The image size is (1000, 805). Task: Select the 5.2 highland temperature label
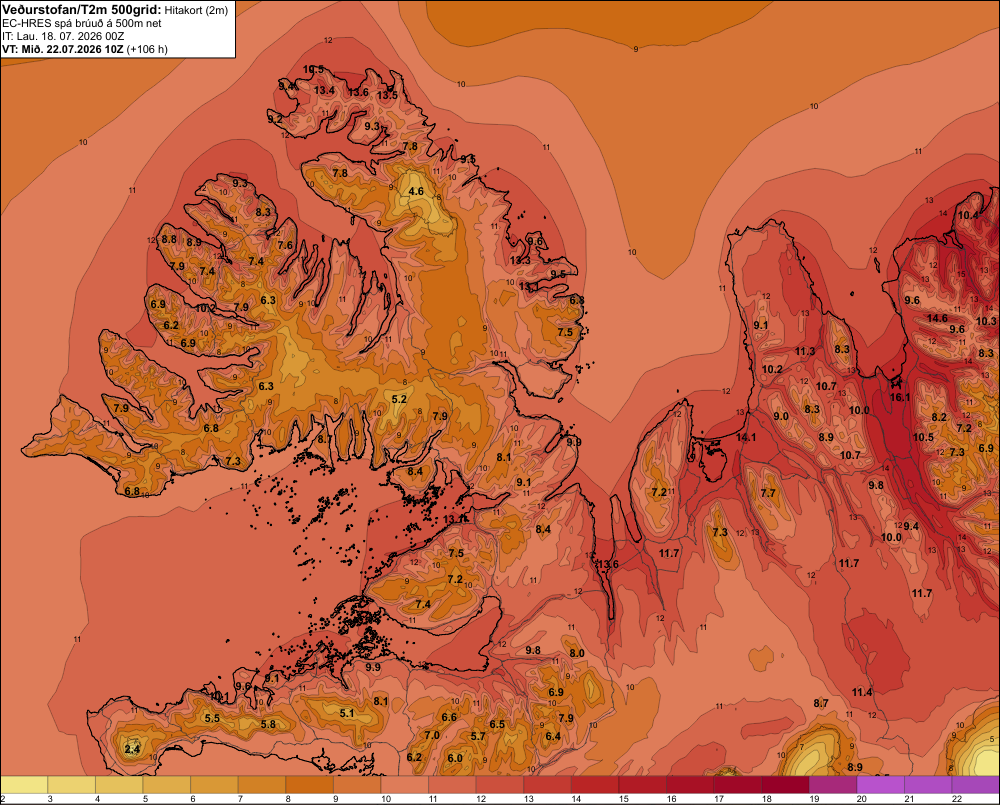(x=399, y=399)
